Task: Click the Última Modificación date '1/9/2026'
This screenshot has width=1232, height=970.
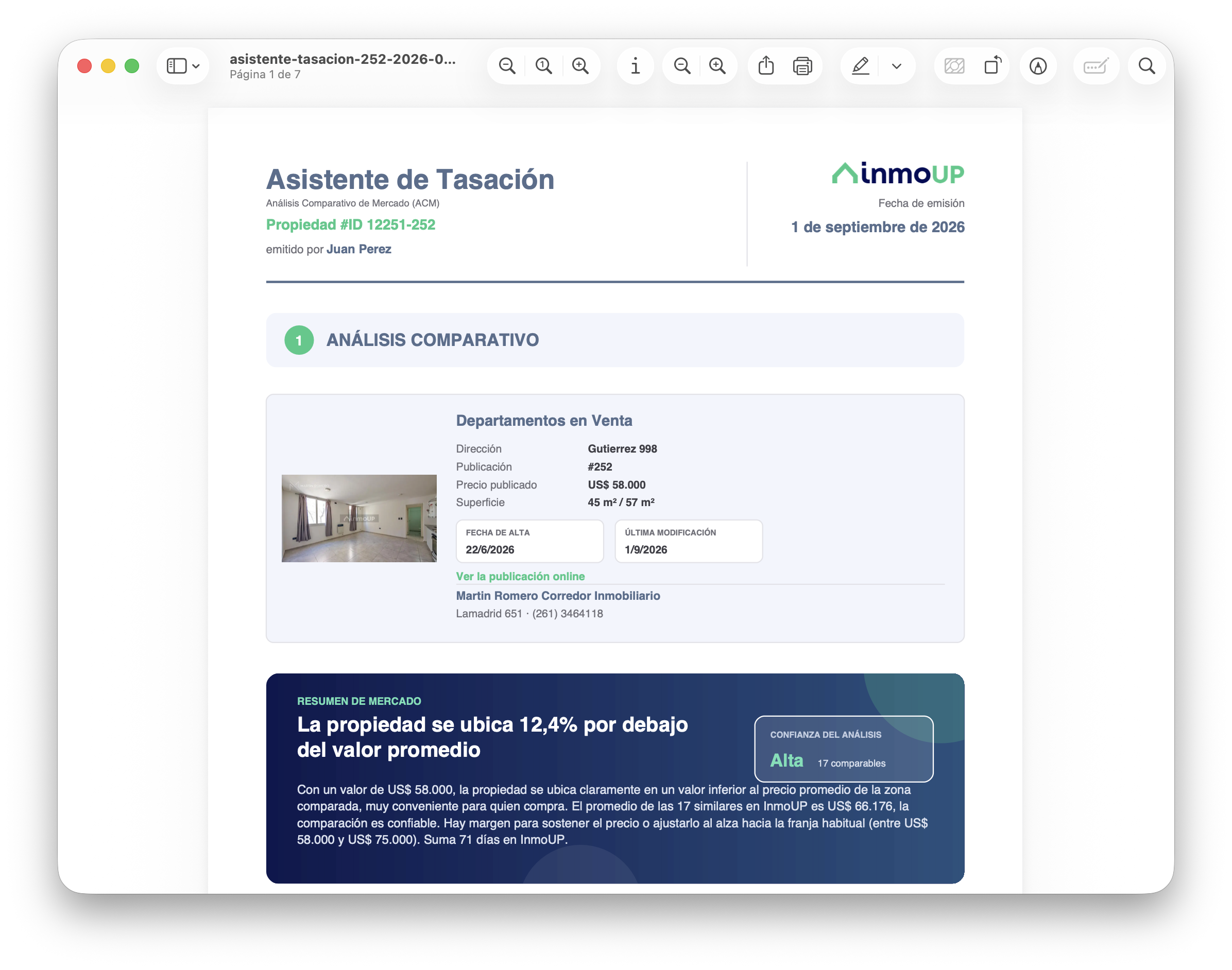Action: (646, 549)
